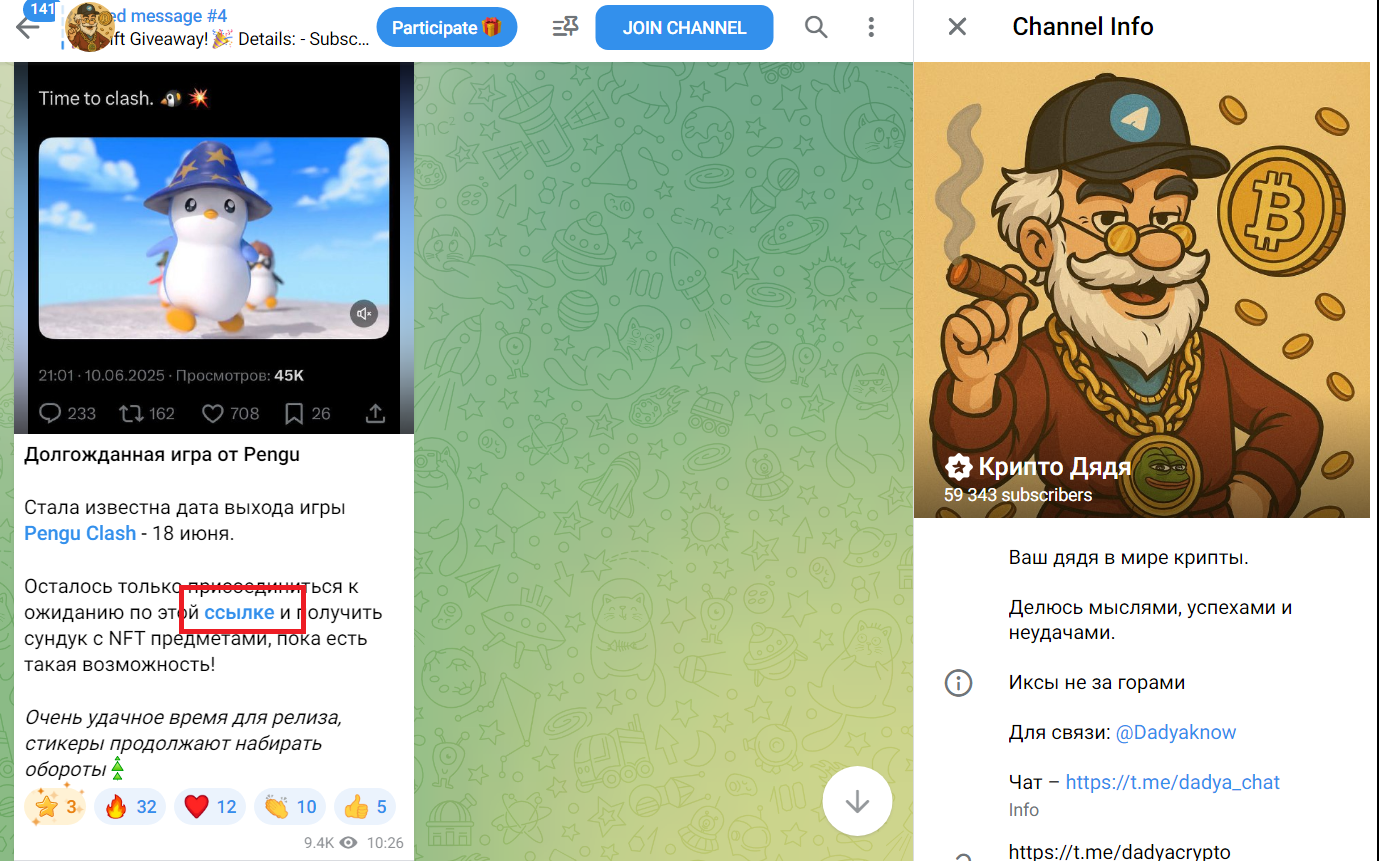This screenshot has width=1379, height=861.
Task: Click the eye views icon beside 9.4K
Action: point(348,843)
